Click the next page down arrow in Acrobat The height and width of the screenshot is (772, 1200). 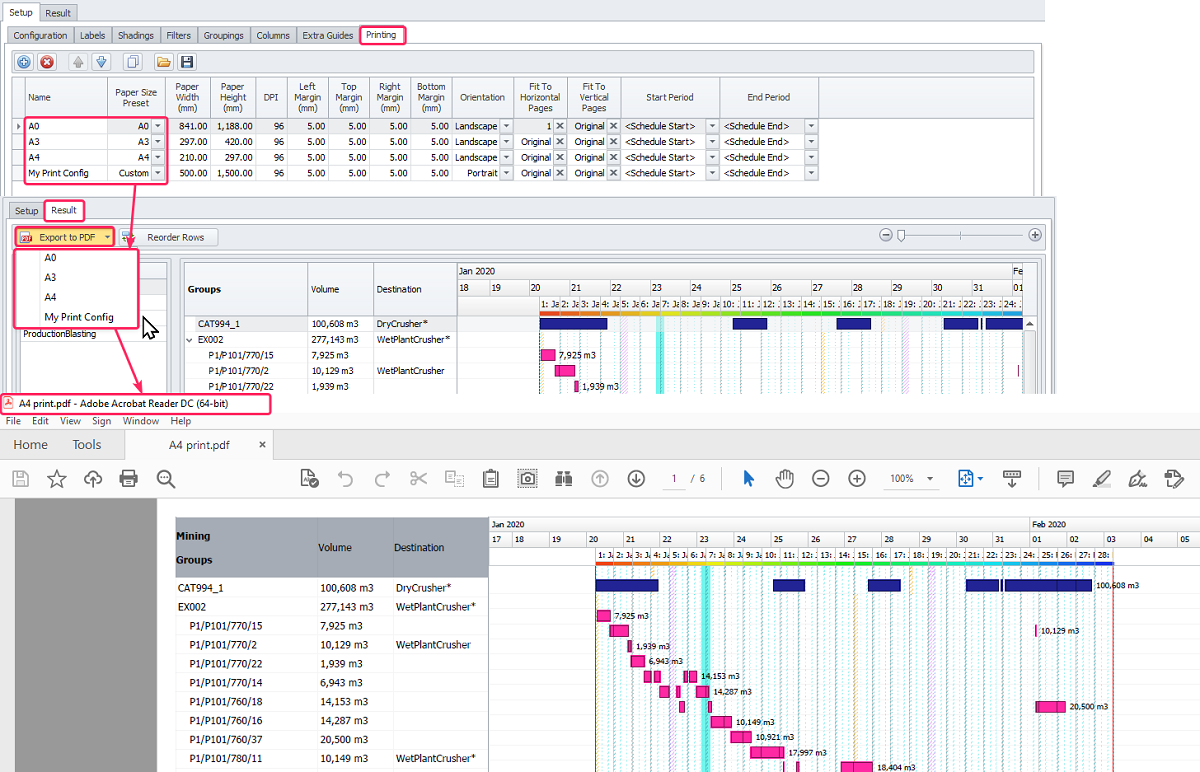tap(636, 479)
